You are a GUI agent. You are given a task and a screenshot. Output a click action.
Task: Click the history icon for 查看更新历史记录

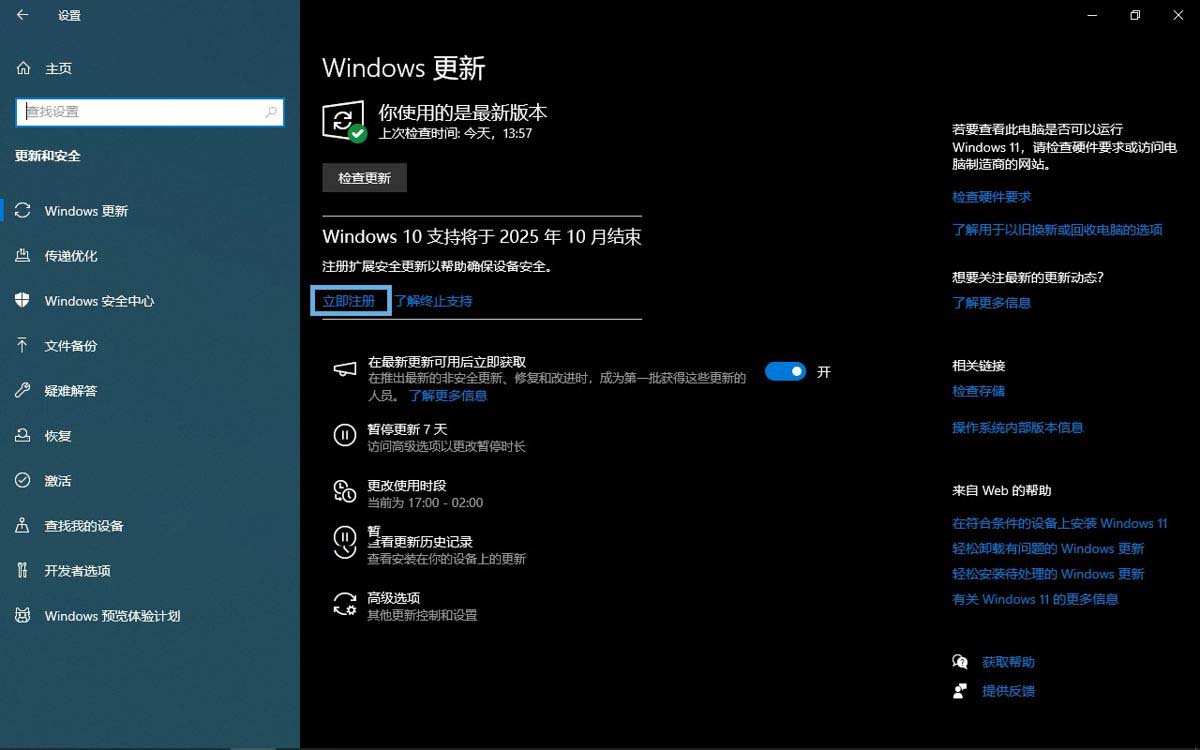tap(344, 542)
